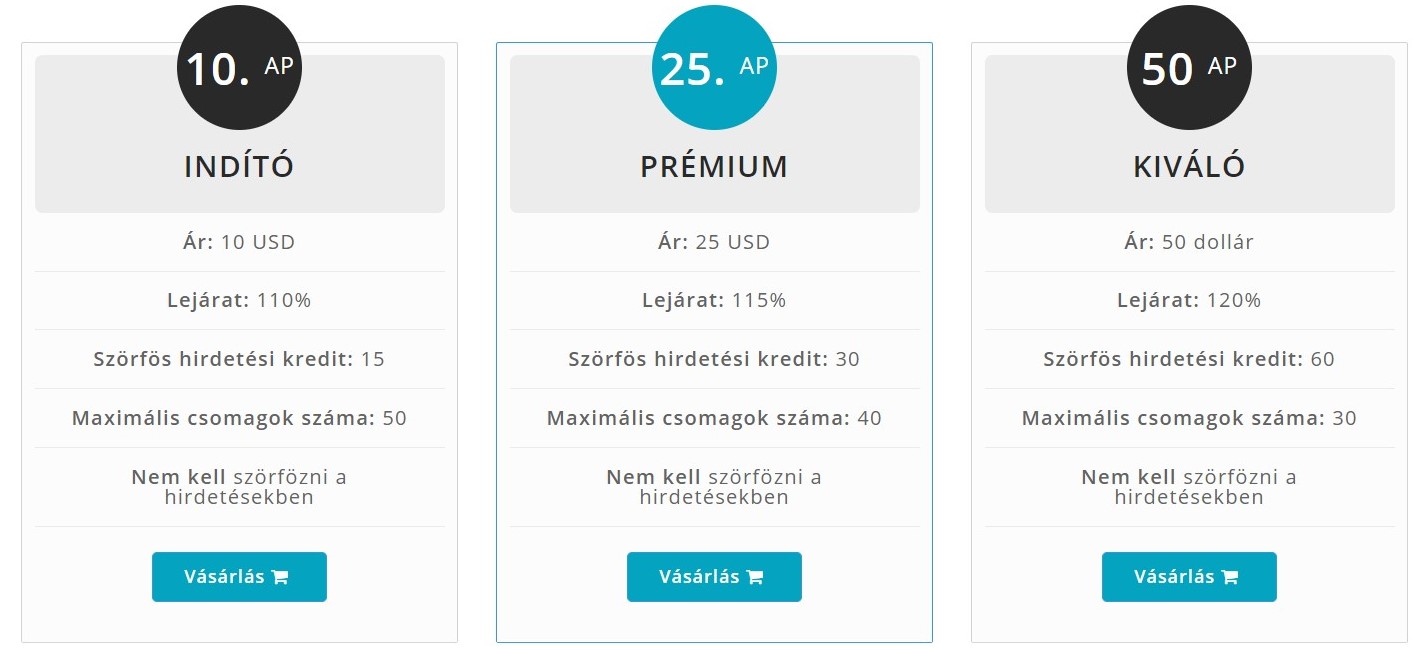Click "Szörfös hirdetési kredit: 60" row

[1189, 359]
